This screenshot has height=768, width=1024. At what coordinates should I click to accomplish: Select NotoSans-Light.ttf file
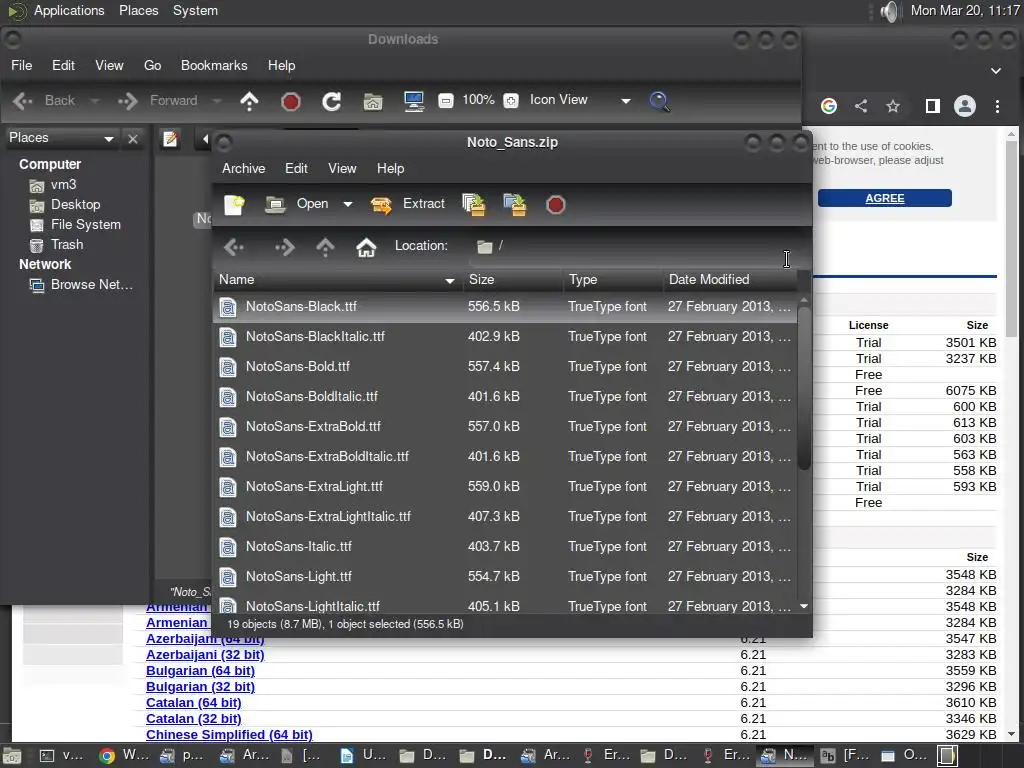click(x=505, y=577)
